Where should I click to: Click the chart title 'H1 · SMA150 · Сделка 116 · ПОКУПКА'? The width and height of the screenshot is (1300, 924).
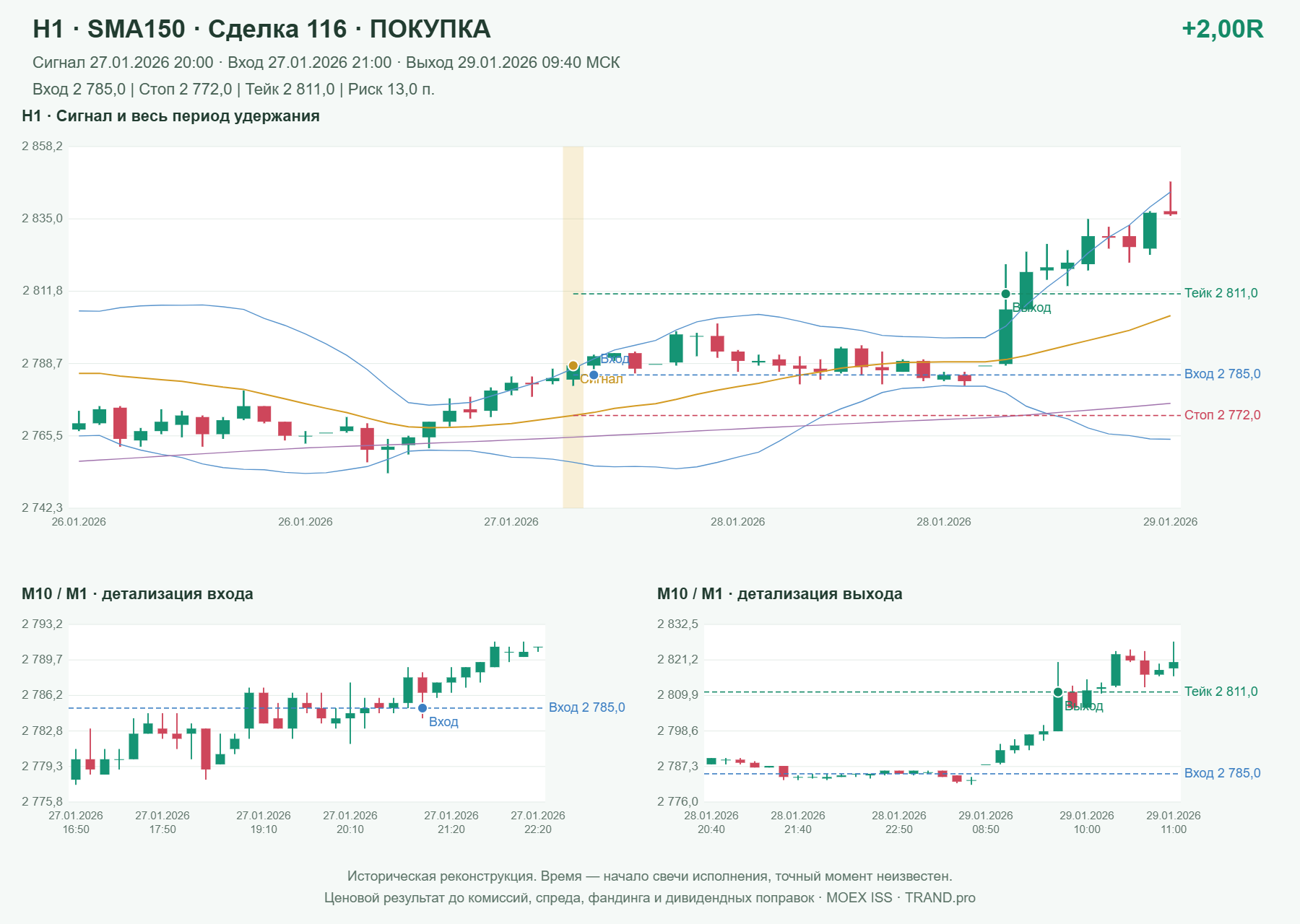pyautogui.click(x=261, y=29)
